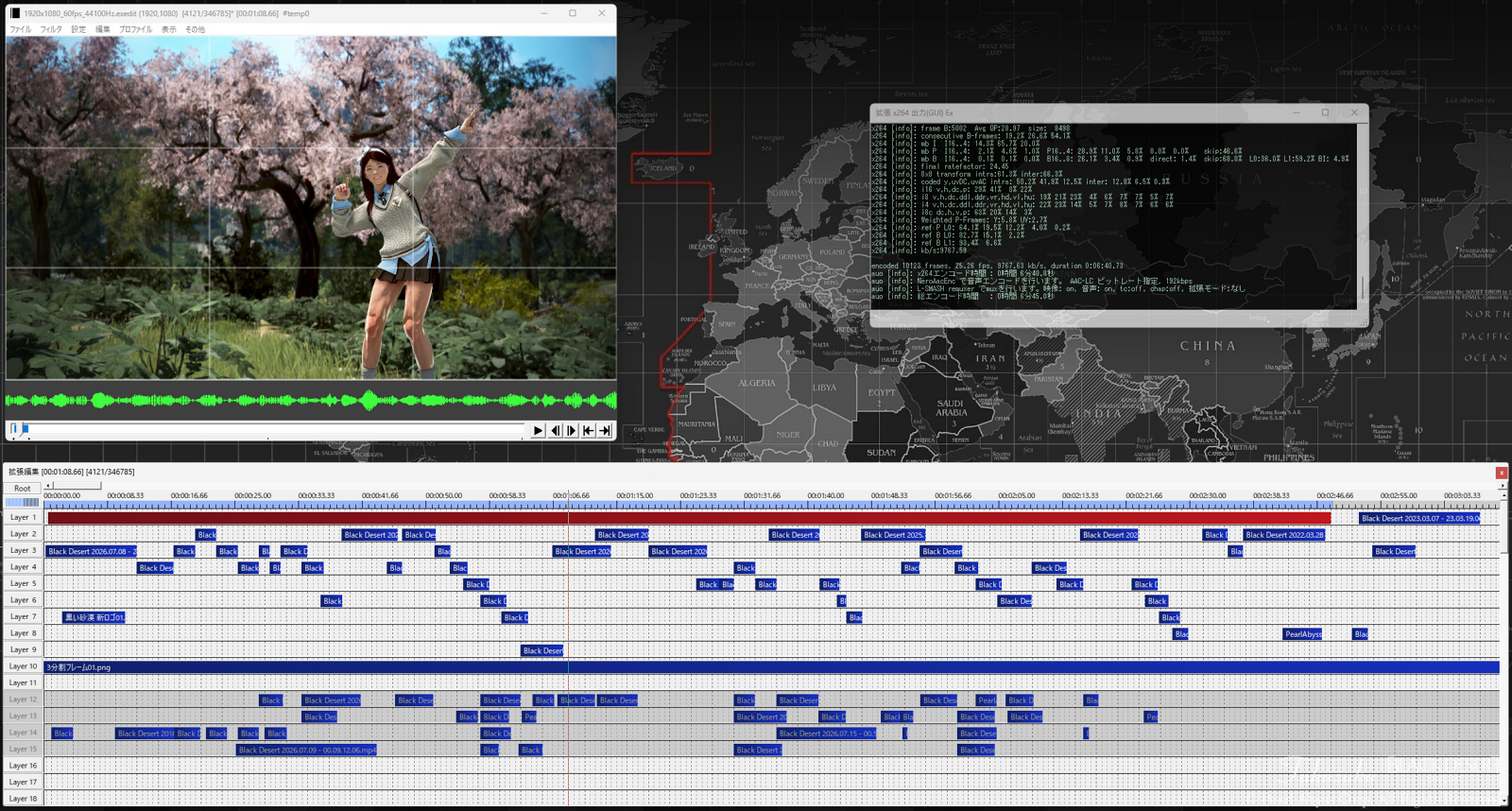Select the only clip on Layer 9
Image resolution: width=1512 pixels, height=811 pixels.
tap(542, 650)
